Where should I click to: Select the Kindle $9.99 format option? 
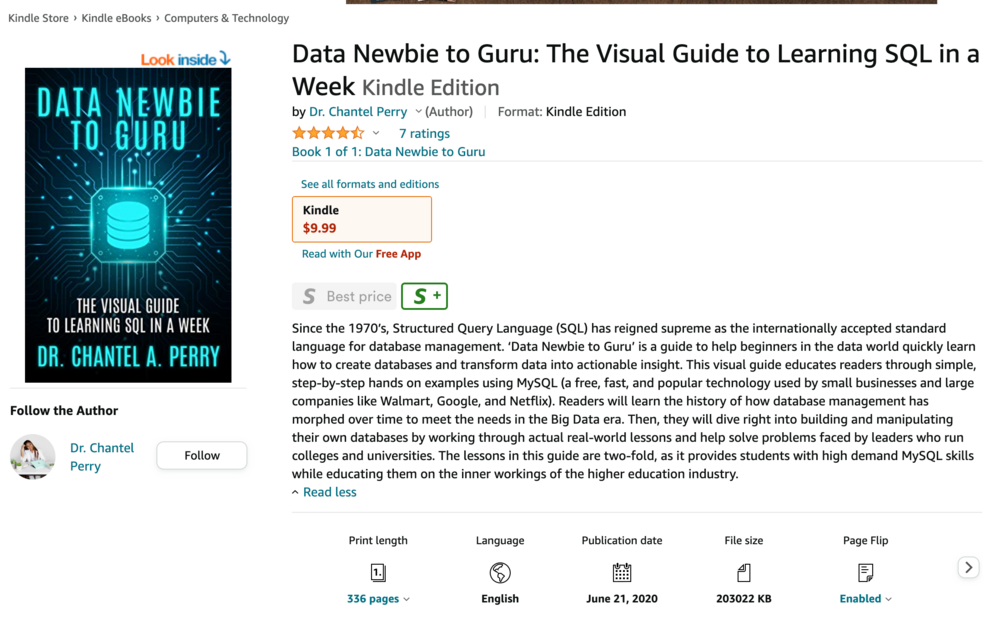pyautogui.click(x=361, y=218)
